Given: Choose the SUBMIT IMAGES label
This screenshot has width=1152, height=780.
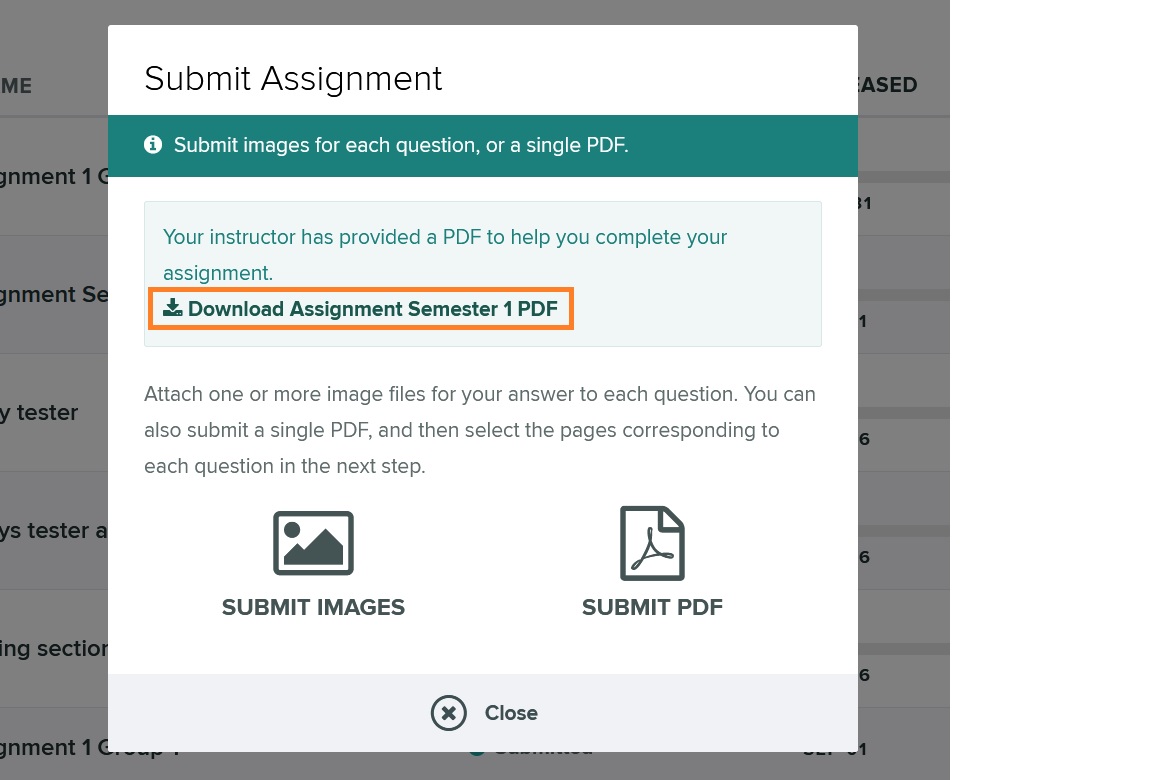Looking at the screenshot, I should tap(314, 607).
